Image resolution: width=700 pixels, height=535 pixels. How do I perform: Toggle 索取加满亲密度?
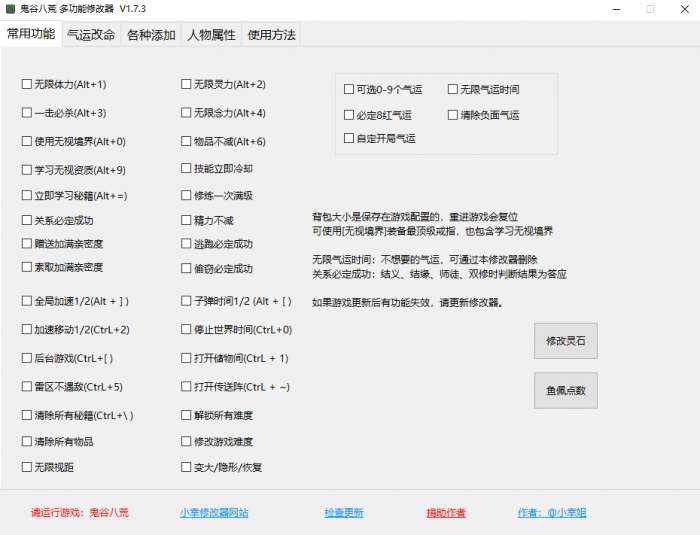click(62, 267)
